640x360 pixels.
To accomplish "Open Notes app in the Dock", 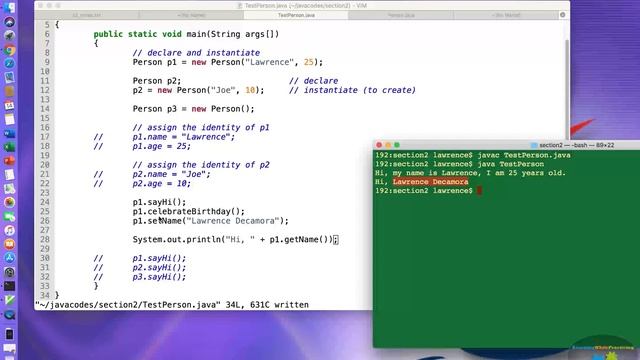I will click(9, 119).
